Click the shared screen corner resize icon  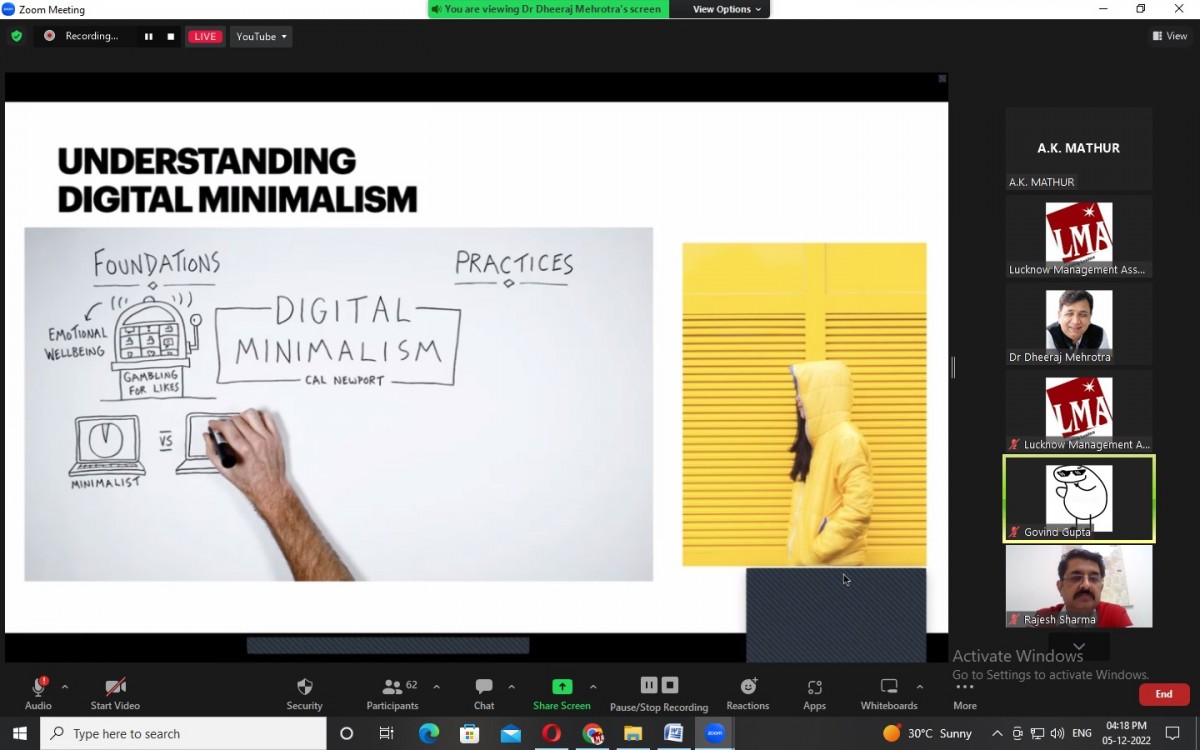[x=941, y=78]
